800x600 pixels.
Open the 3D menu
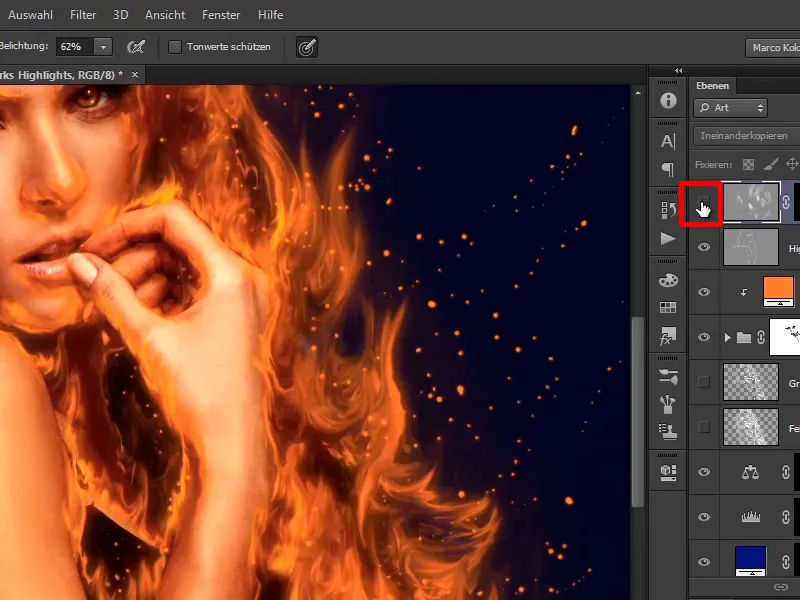click(x=120, y=15)
